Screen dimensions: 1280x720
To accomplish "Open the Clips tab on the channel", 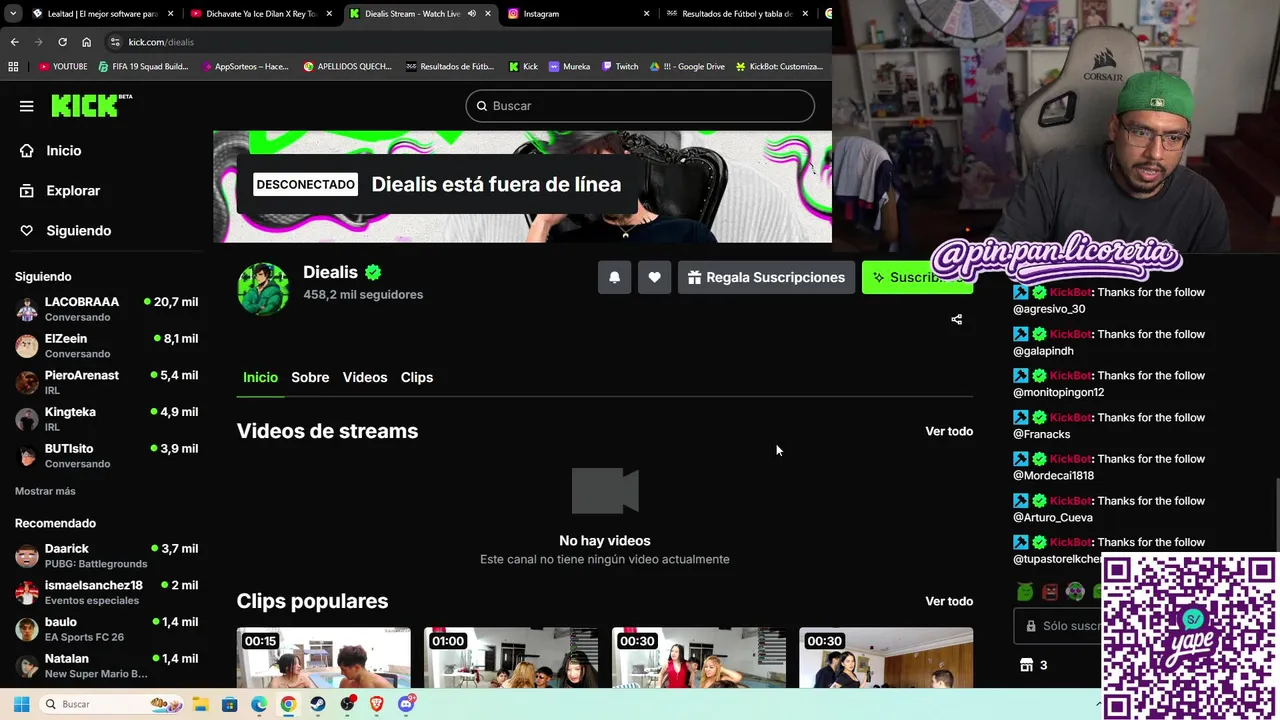I will click(x=417, y=377).
